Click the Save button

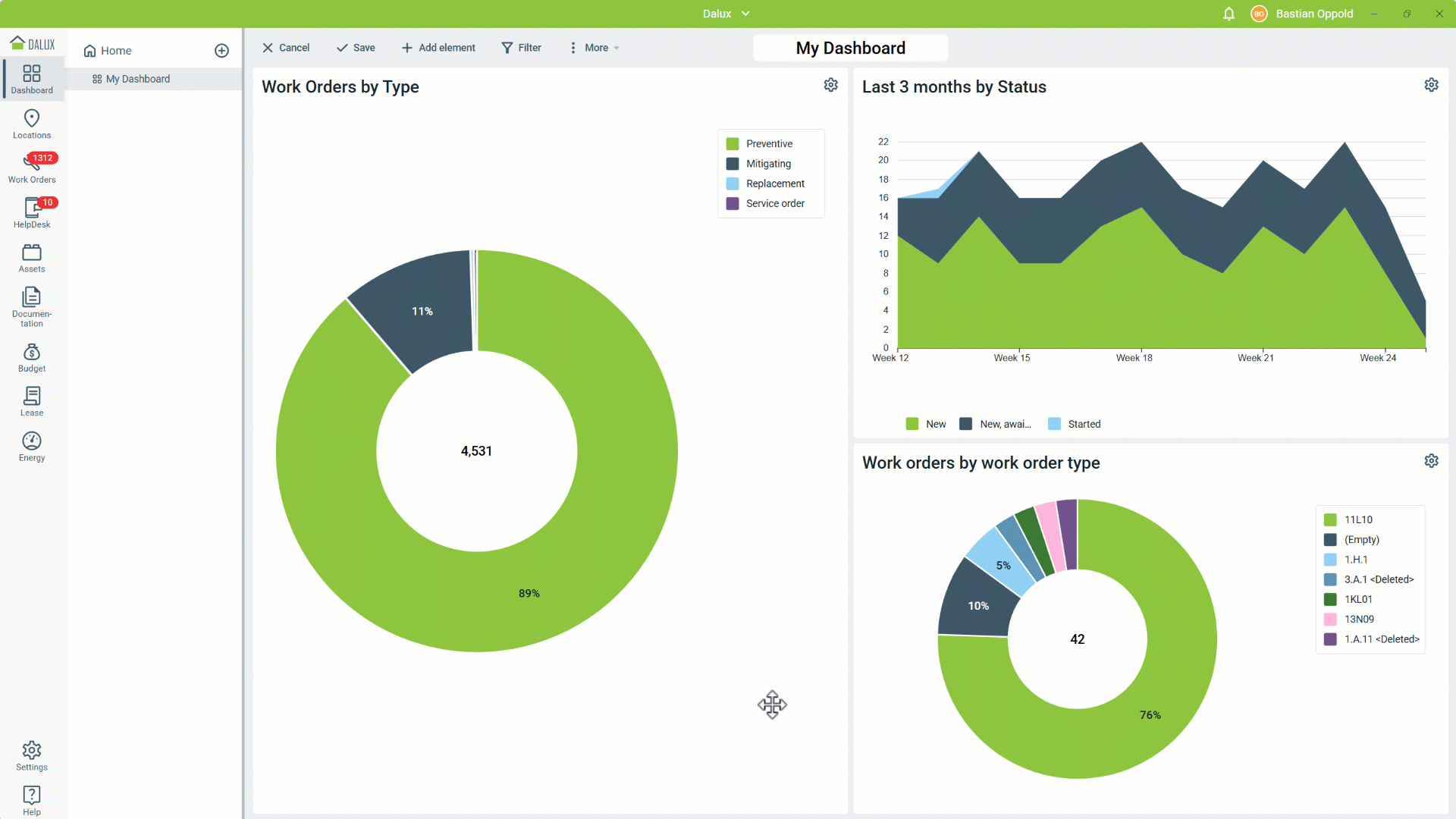356,48
